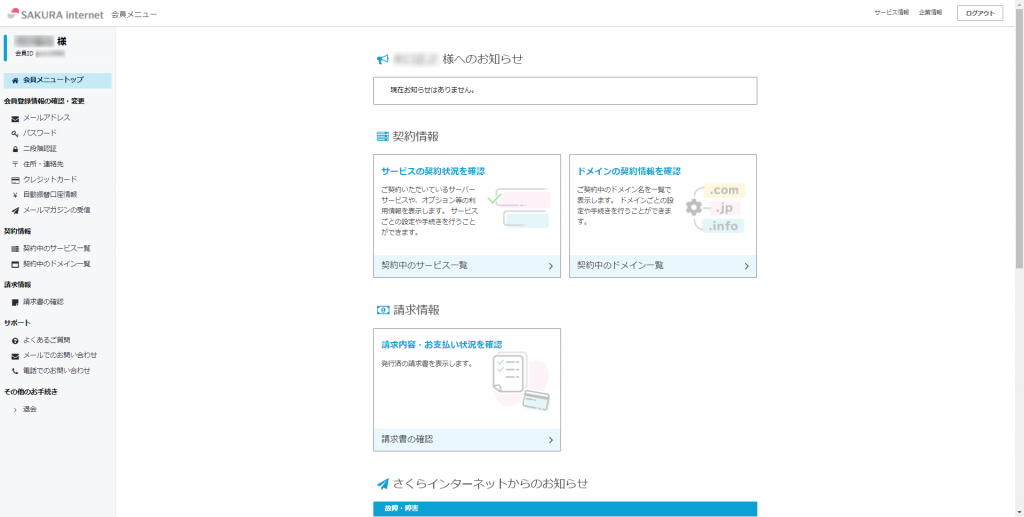Select the 故障・障害 tab bar

point(565,509)
